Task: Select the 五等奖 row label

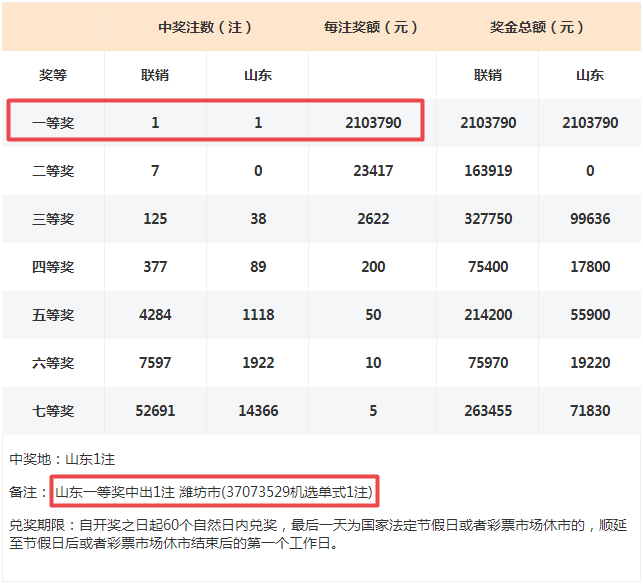Action: (53, 315)
